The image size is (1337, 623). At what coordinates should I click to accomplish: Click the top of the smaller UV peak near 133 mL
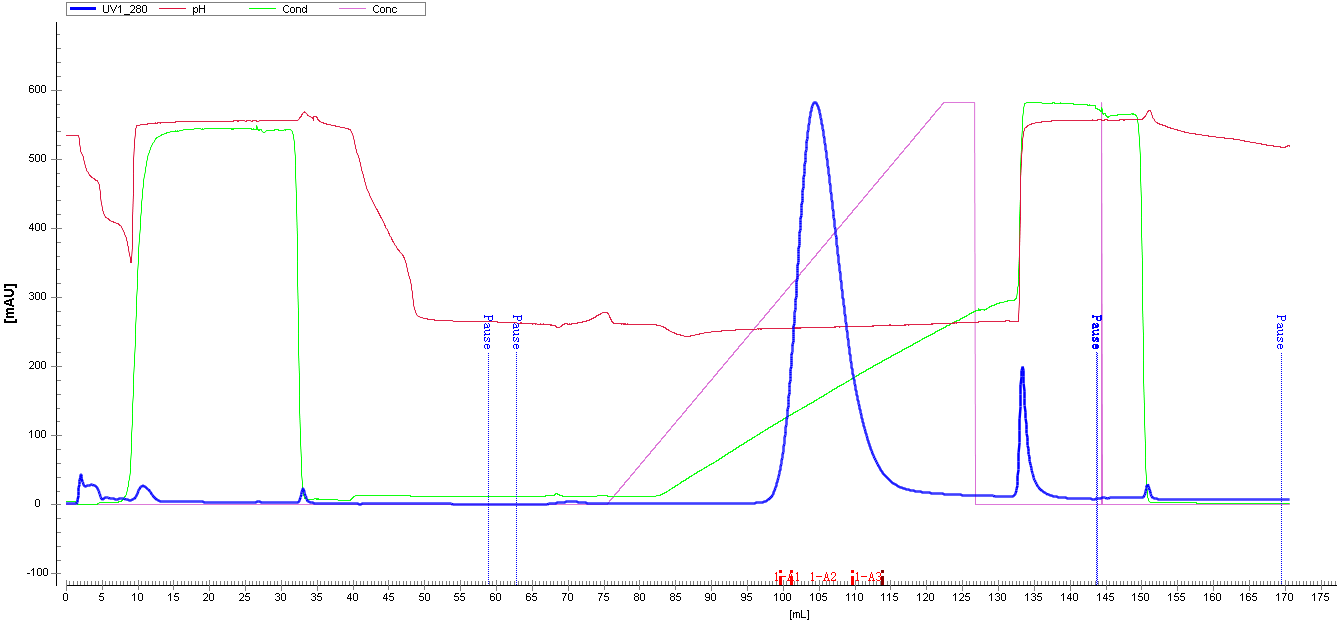coord(1022,368)
